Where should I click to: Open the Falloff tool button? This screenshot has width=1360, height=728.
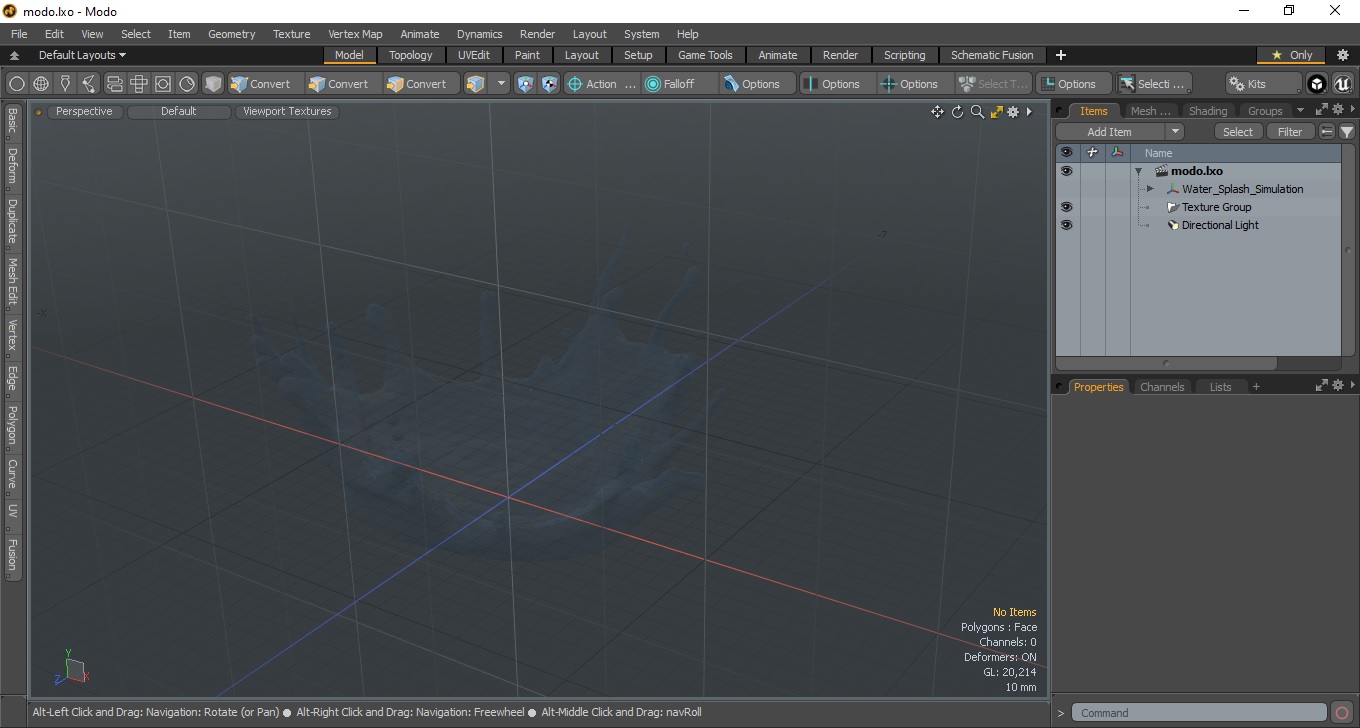tap(680, 84)
